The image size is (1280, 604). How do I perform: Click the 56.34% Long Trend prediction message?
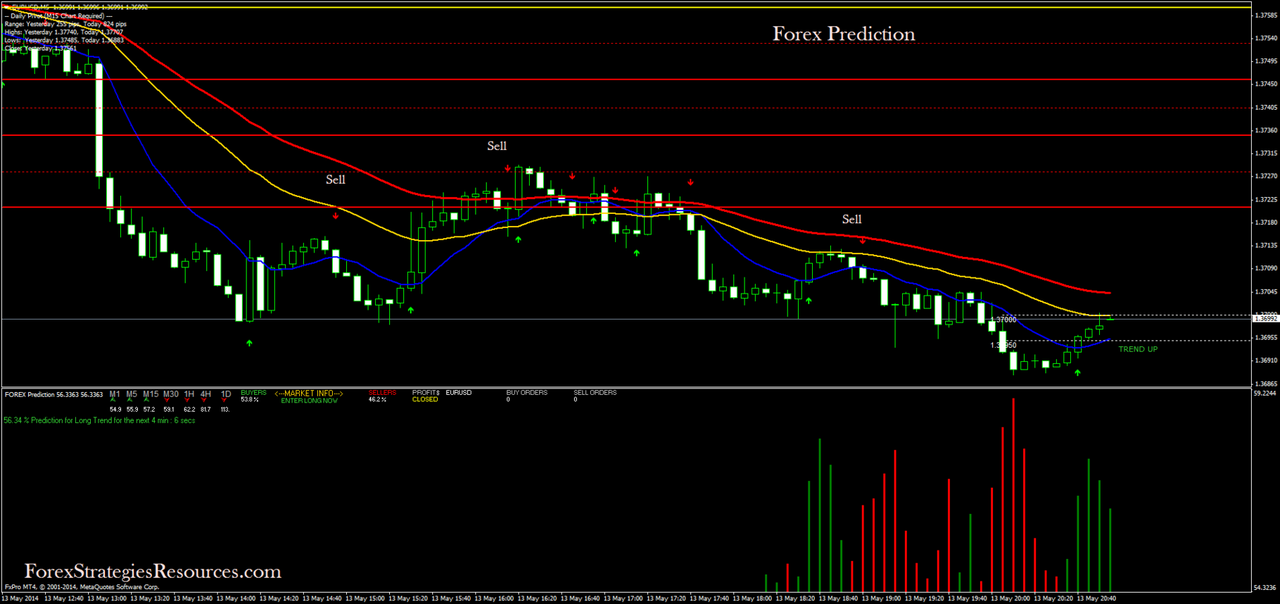(x=100, y=421)
